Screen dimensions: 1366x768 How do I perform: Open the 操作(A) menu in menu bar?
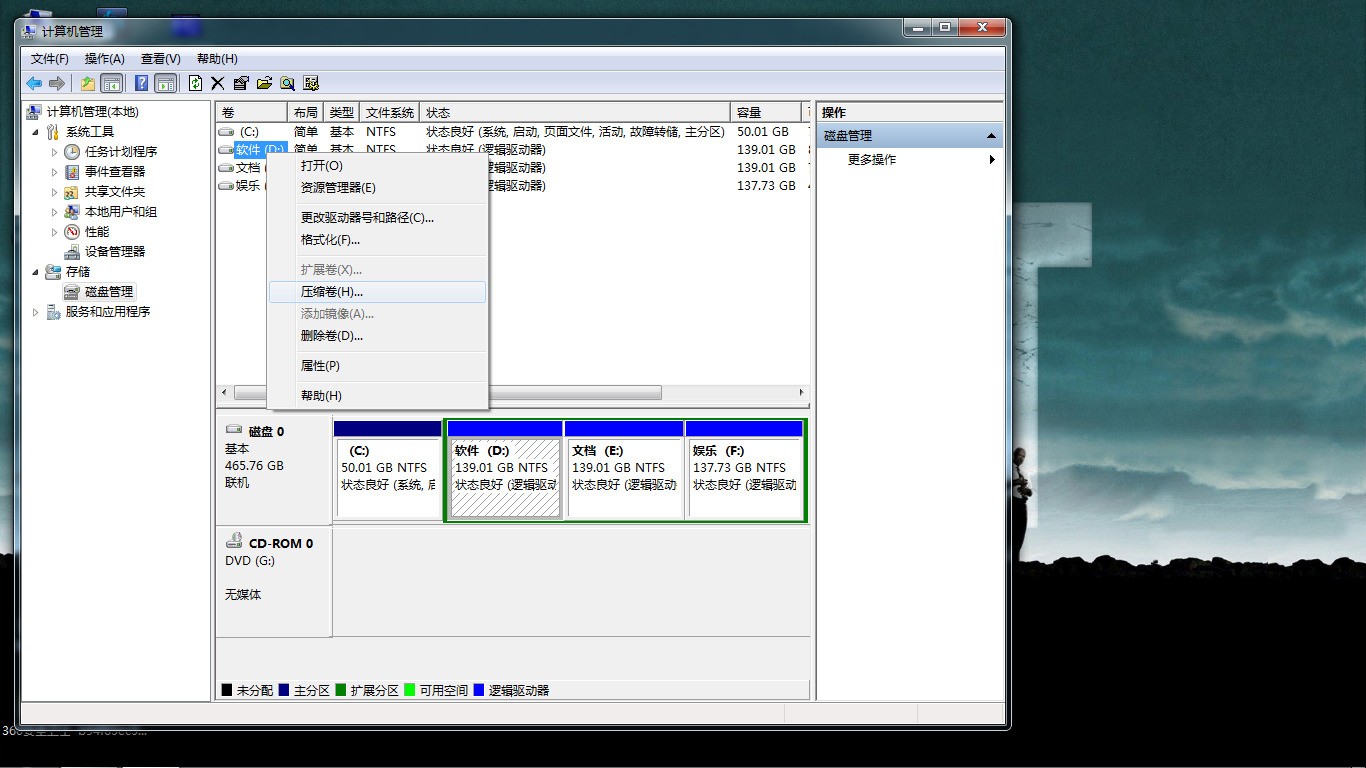click(105, 59)
